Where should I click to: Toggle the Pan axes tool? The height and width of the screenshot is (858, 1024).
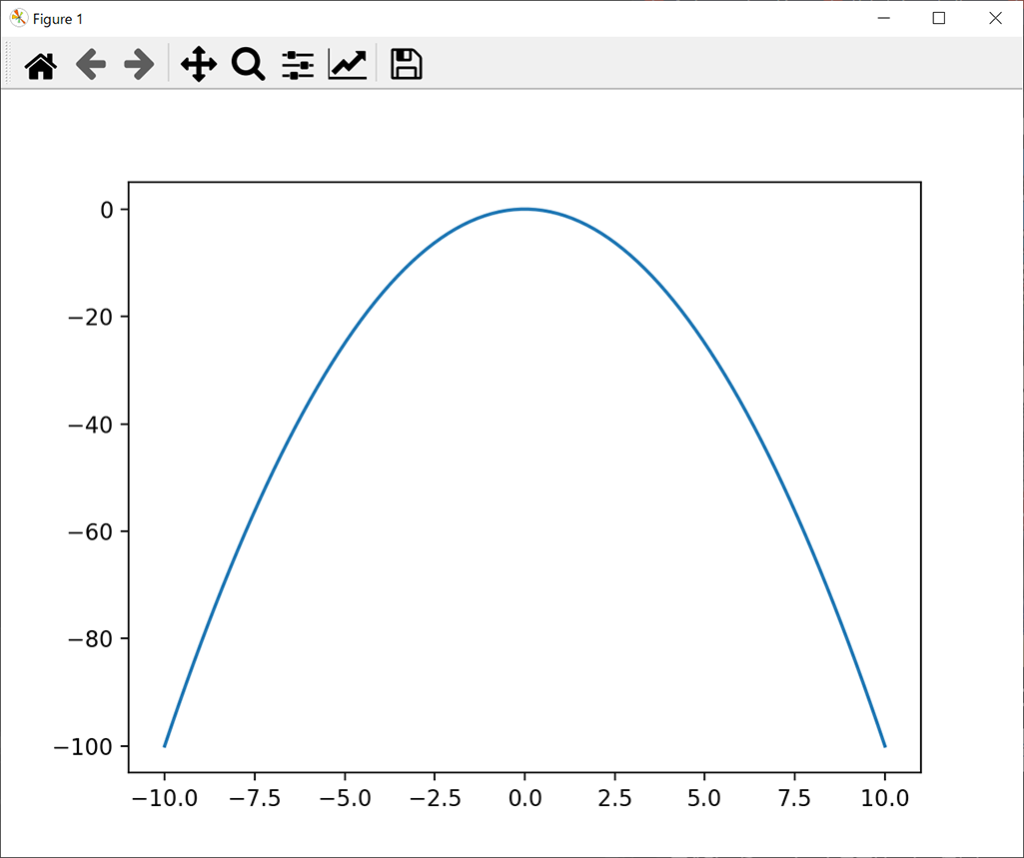coord(198,65)
